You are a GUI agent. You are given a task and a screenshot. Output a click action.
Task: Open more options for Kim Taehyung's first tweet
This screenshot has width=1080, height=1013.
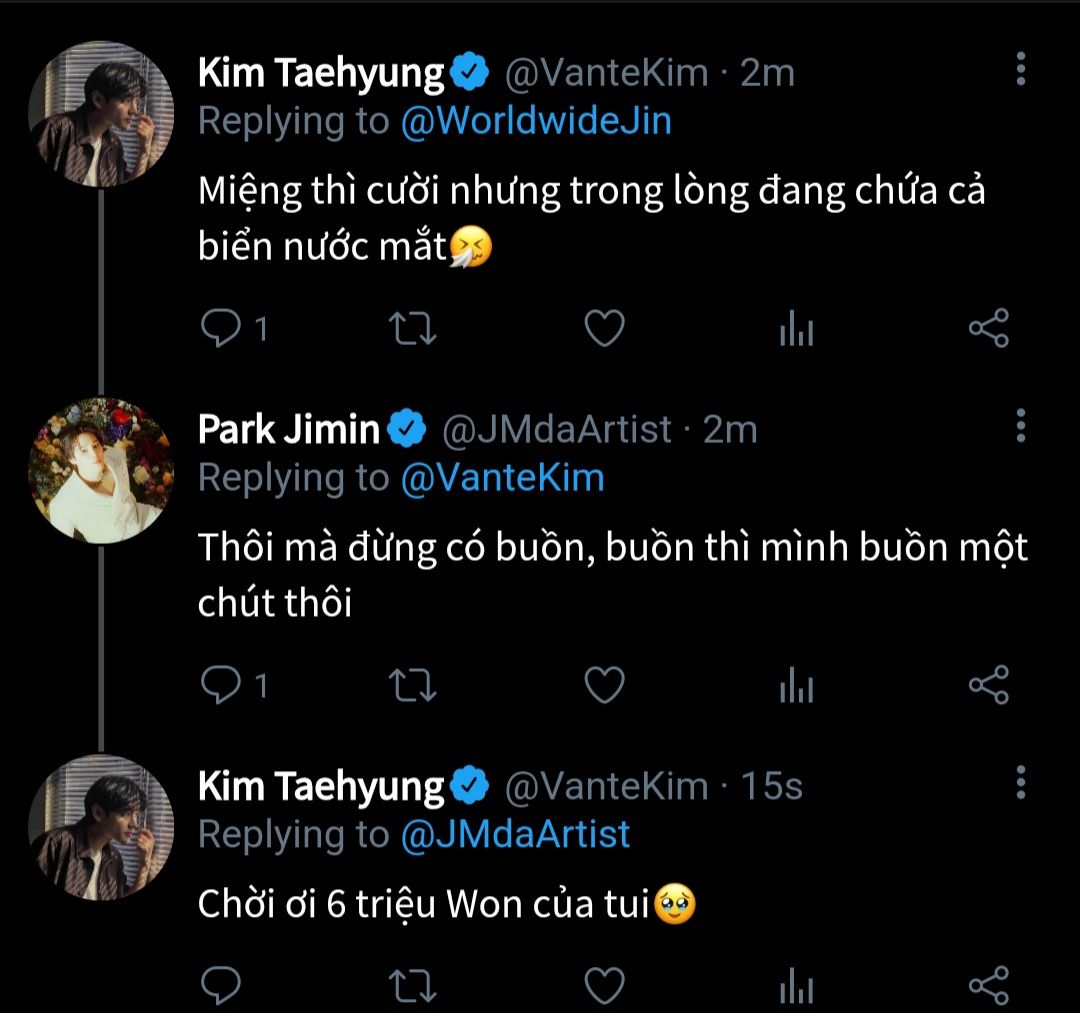[x=1020, y=68]
